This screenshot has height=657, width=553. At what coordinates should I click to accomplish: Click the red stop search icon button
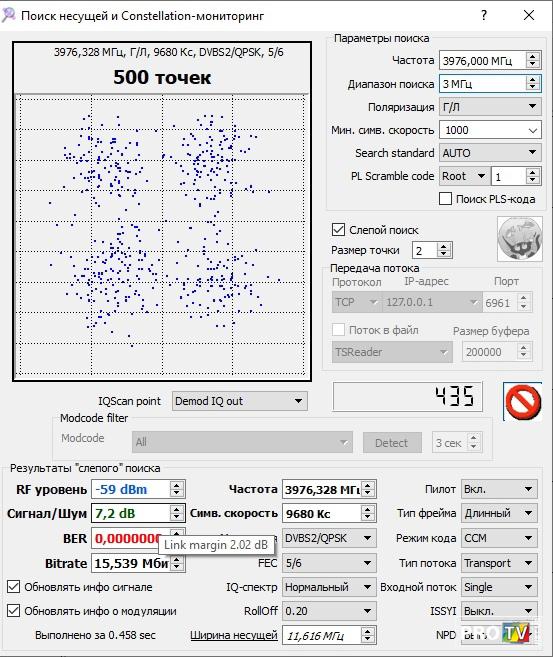tap(522, 401)
